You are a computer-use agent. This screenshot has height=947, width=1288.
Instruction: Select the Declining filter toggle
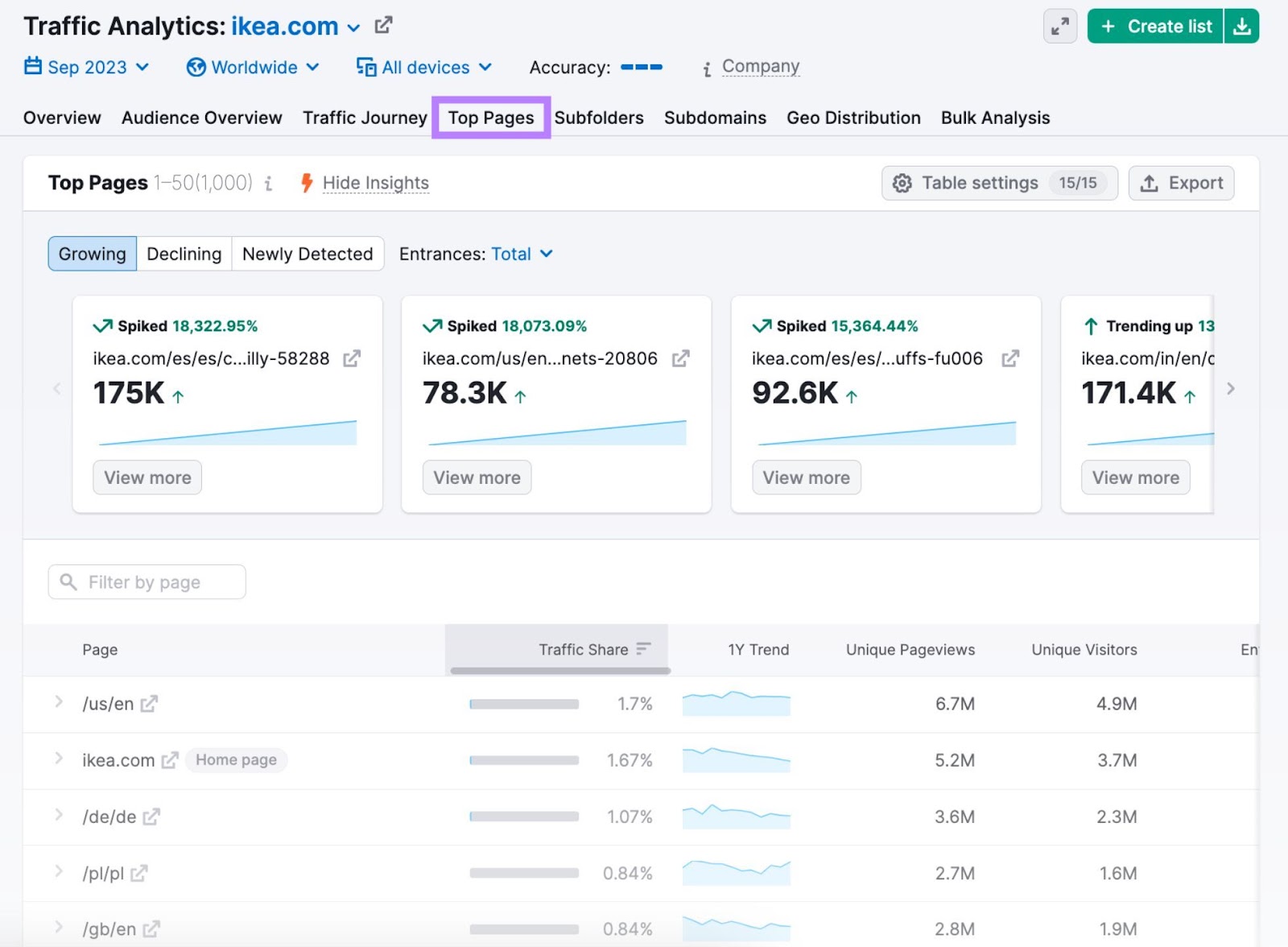pos(184,254)
